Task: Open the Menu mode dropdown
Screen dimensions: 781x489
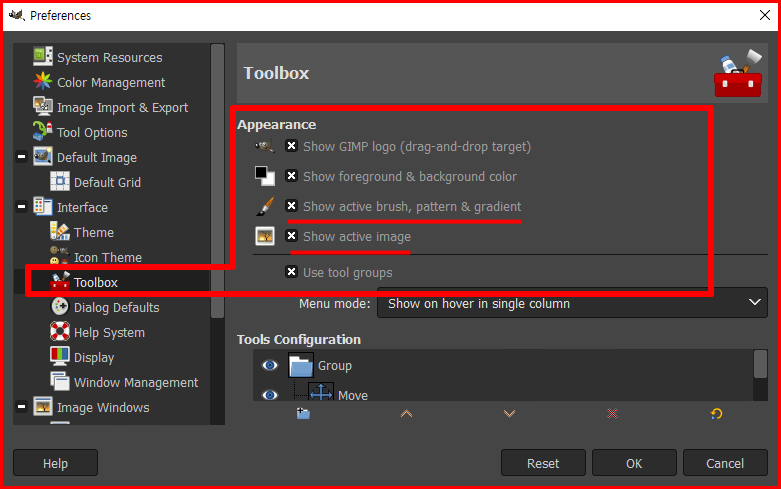Action: (x=572, y=303)
